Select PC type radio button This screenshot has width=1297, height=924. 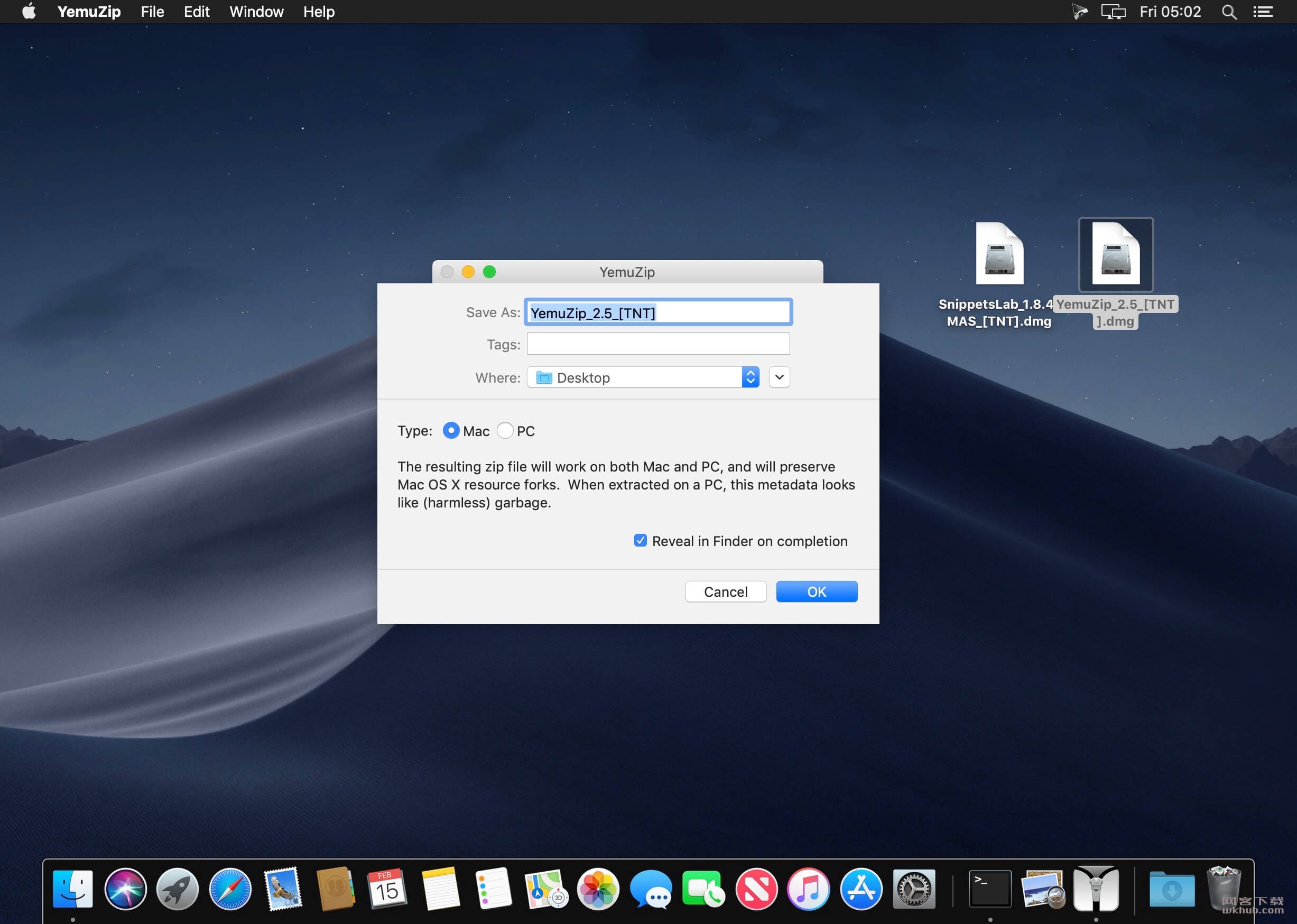[505, 431]
